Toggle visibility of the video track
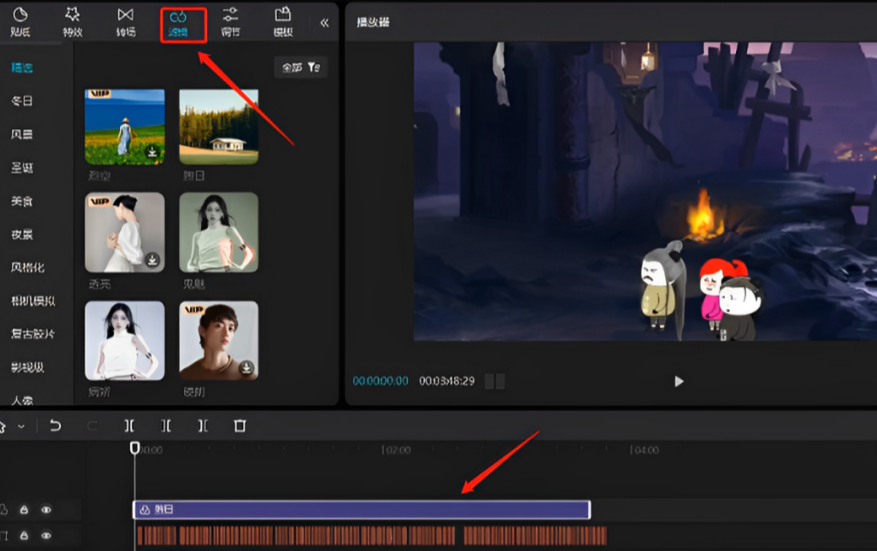This screenshot has height=551, width=877. pos(46,537)
